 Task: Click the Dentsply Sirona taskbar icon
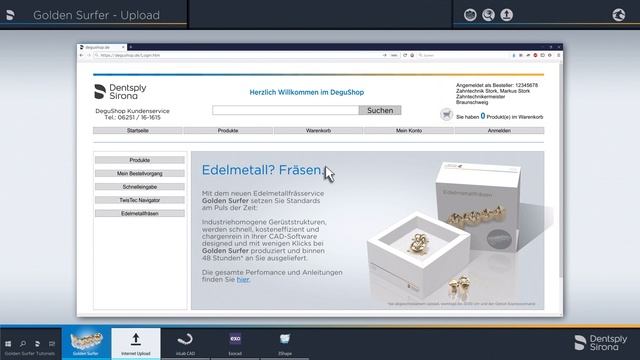tap(37, 344)
